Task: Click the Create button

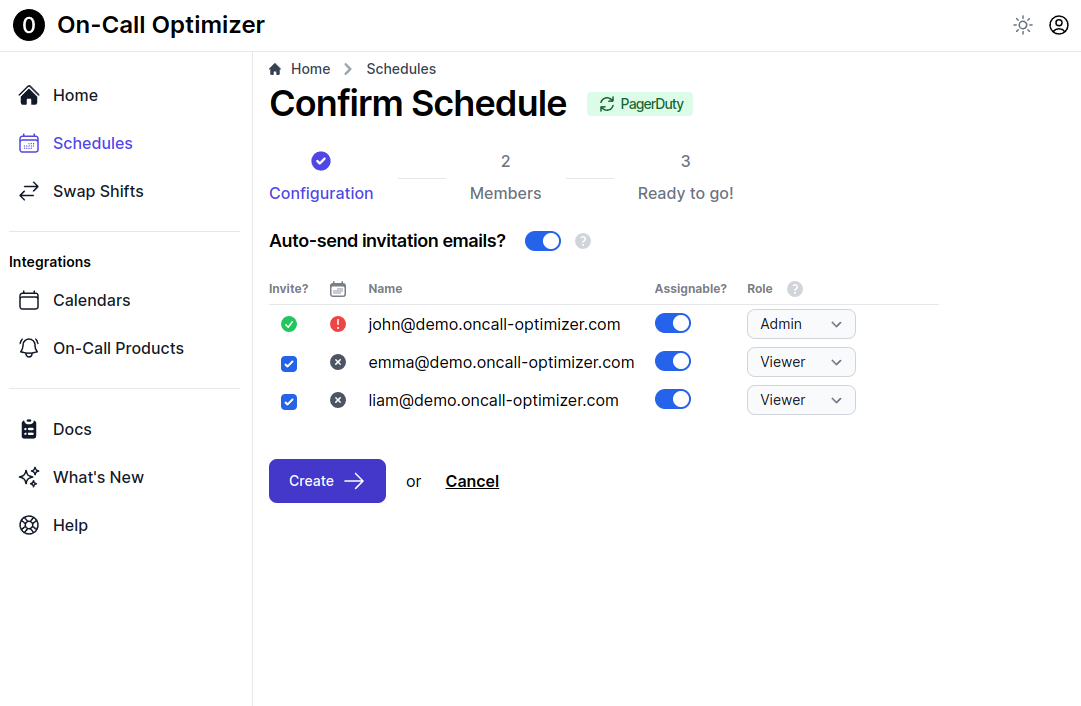Action: coord(327,481)
